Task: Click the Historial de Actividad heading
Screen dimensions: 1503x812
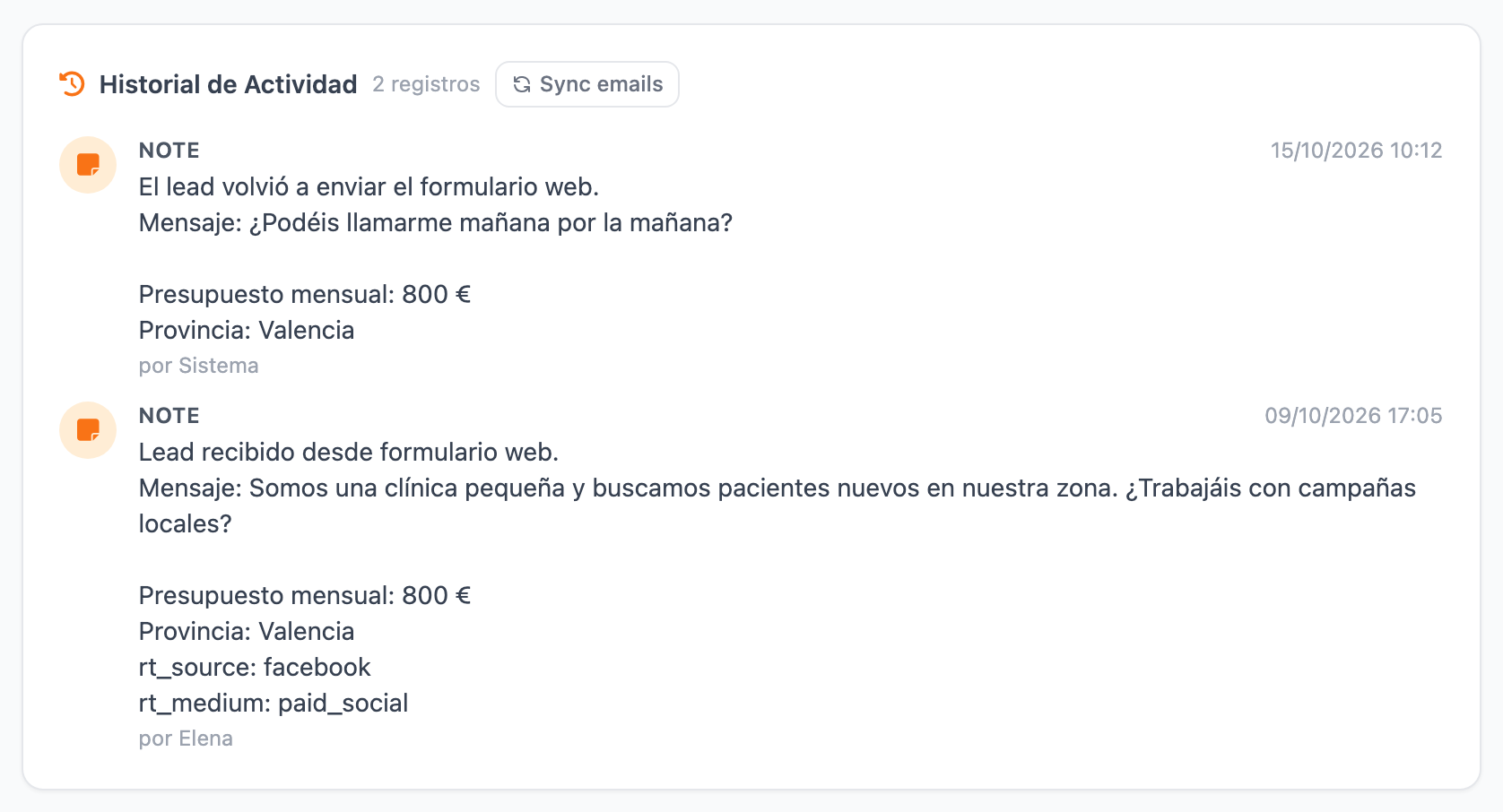Action: [228, 84]
